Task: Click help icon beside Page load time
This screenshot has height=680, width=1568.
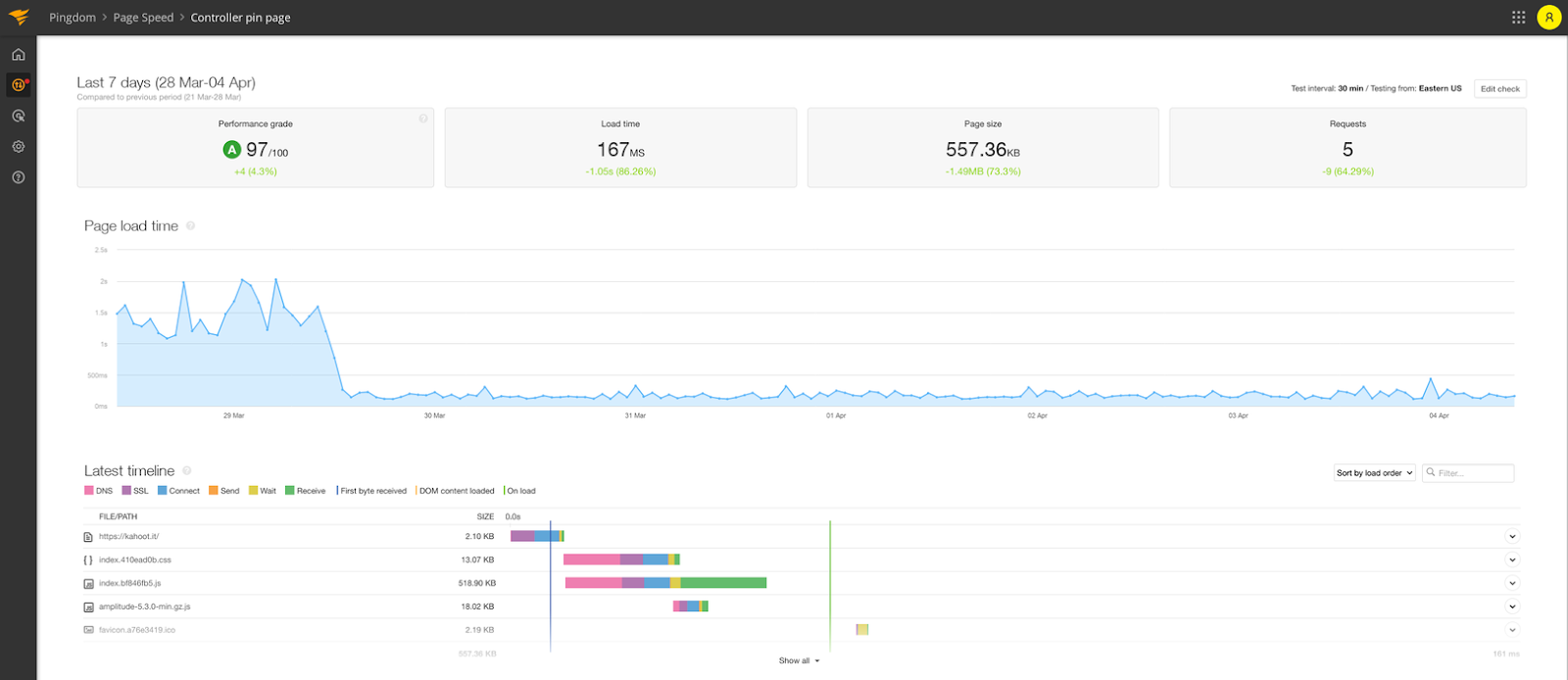Action: click(190, 226)
